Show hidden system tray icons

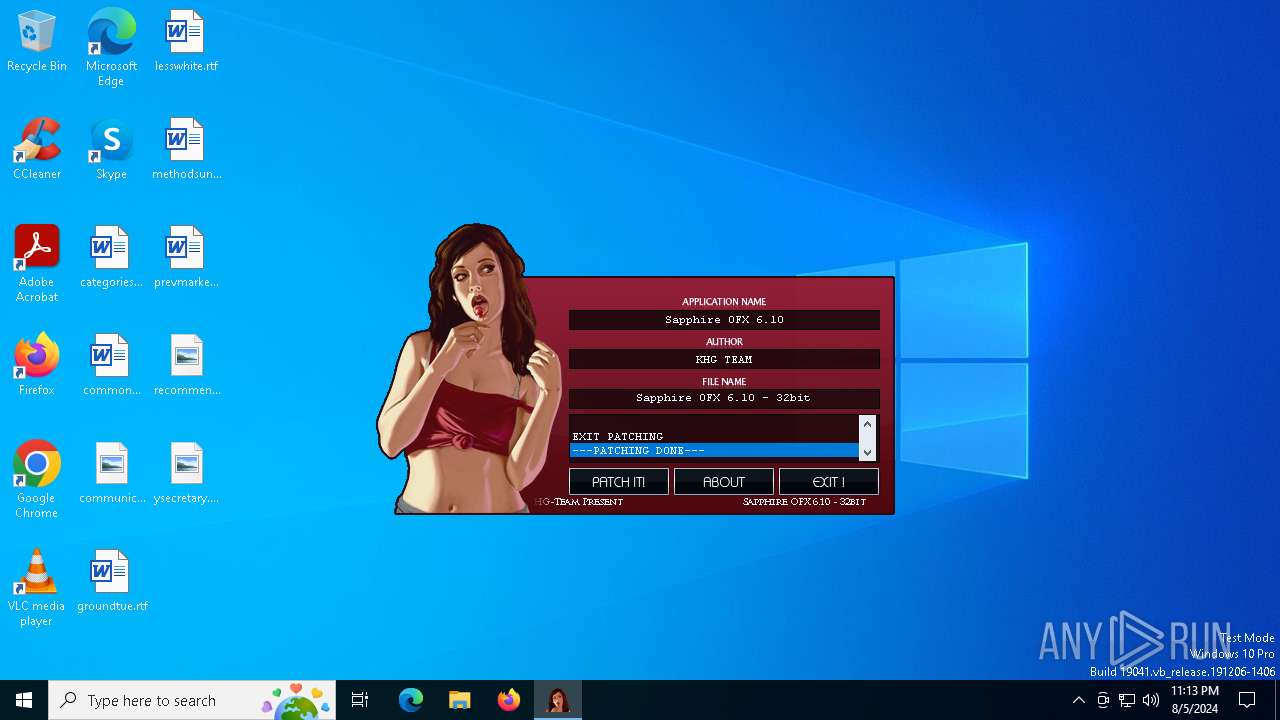coord(1079,700)
